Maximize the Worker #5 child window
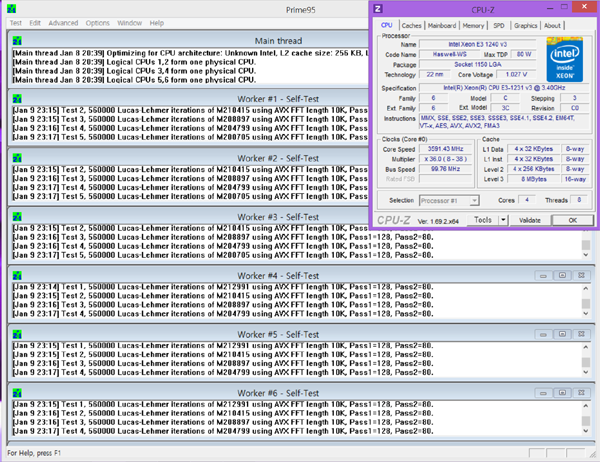 tap(562, 335)
